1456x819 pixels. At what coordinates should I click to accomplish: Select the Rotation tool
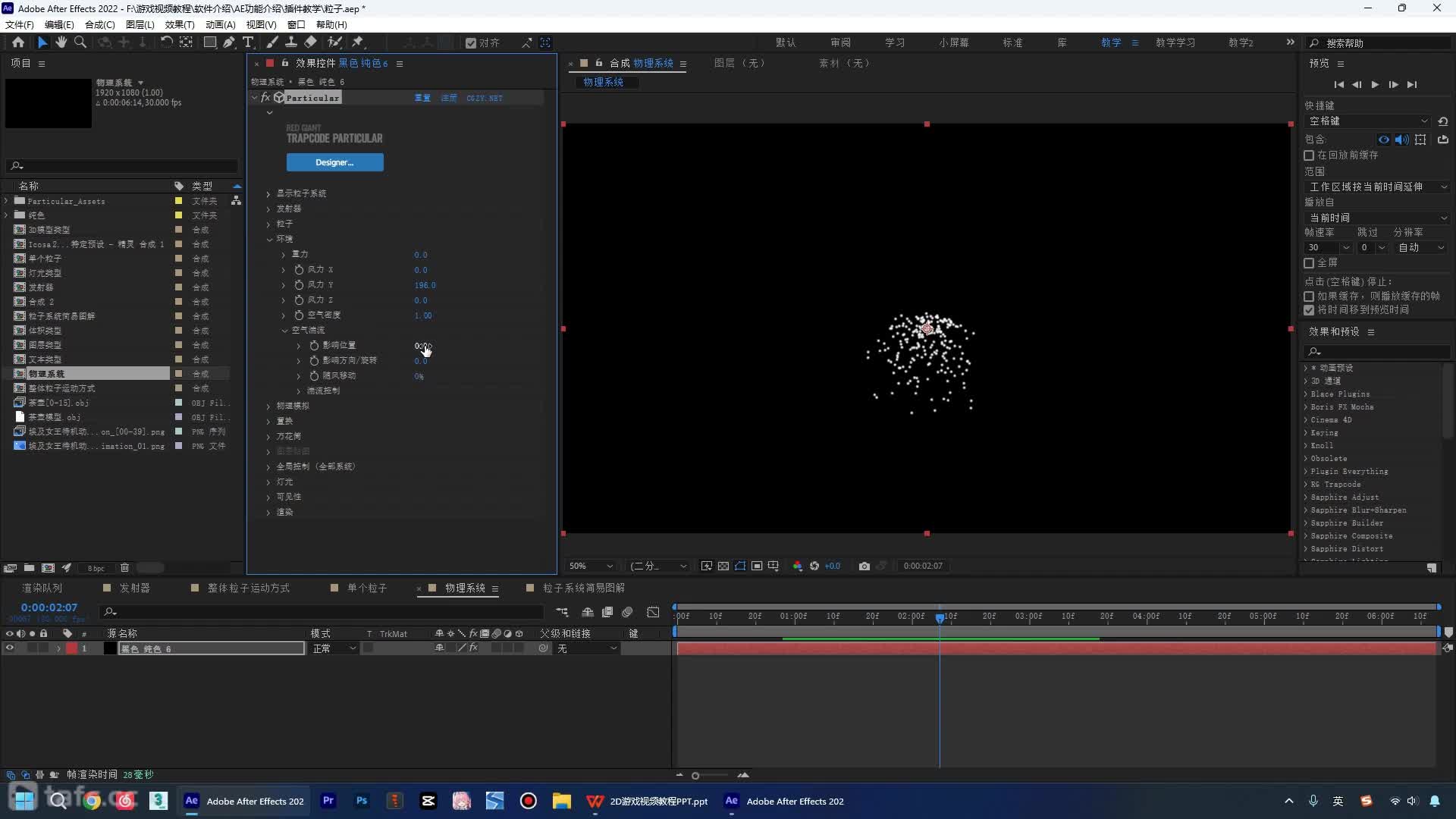coord(166,42)
